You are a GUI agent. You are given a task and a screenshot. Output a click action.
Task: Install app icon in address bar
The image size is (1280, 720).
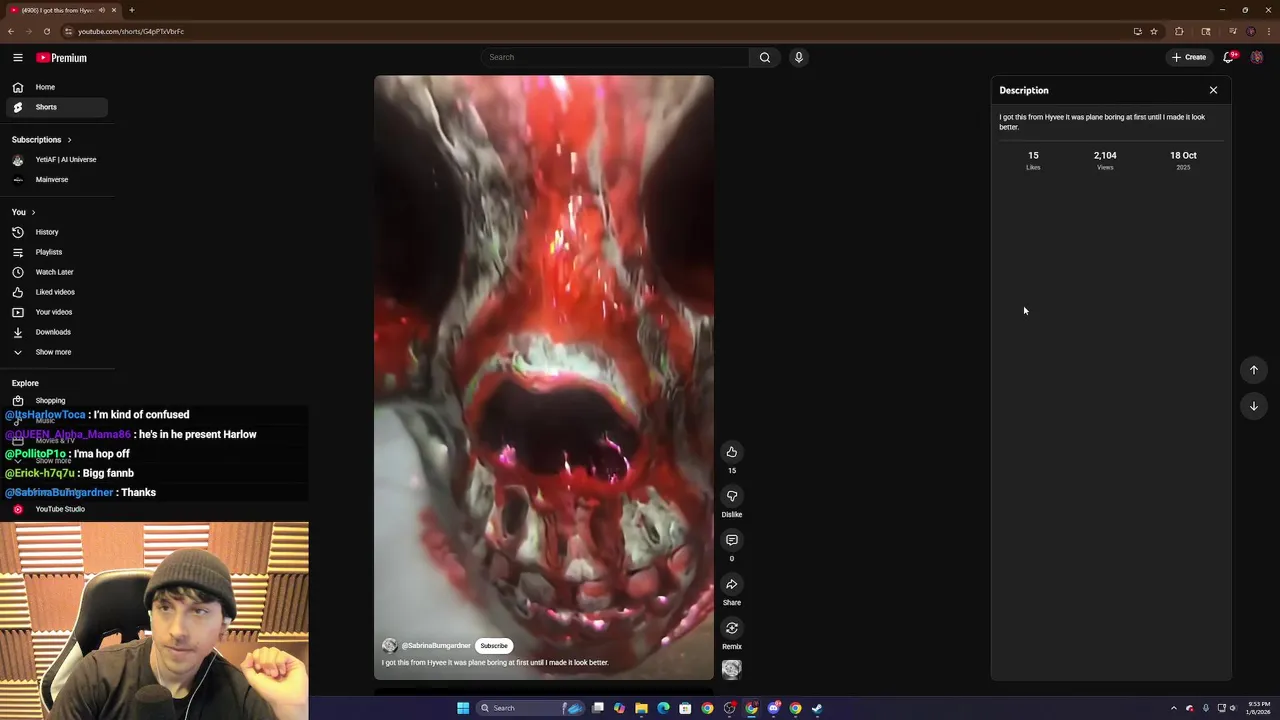coord(1138,31)
